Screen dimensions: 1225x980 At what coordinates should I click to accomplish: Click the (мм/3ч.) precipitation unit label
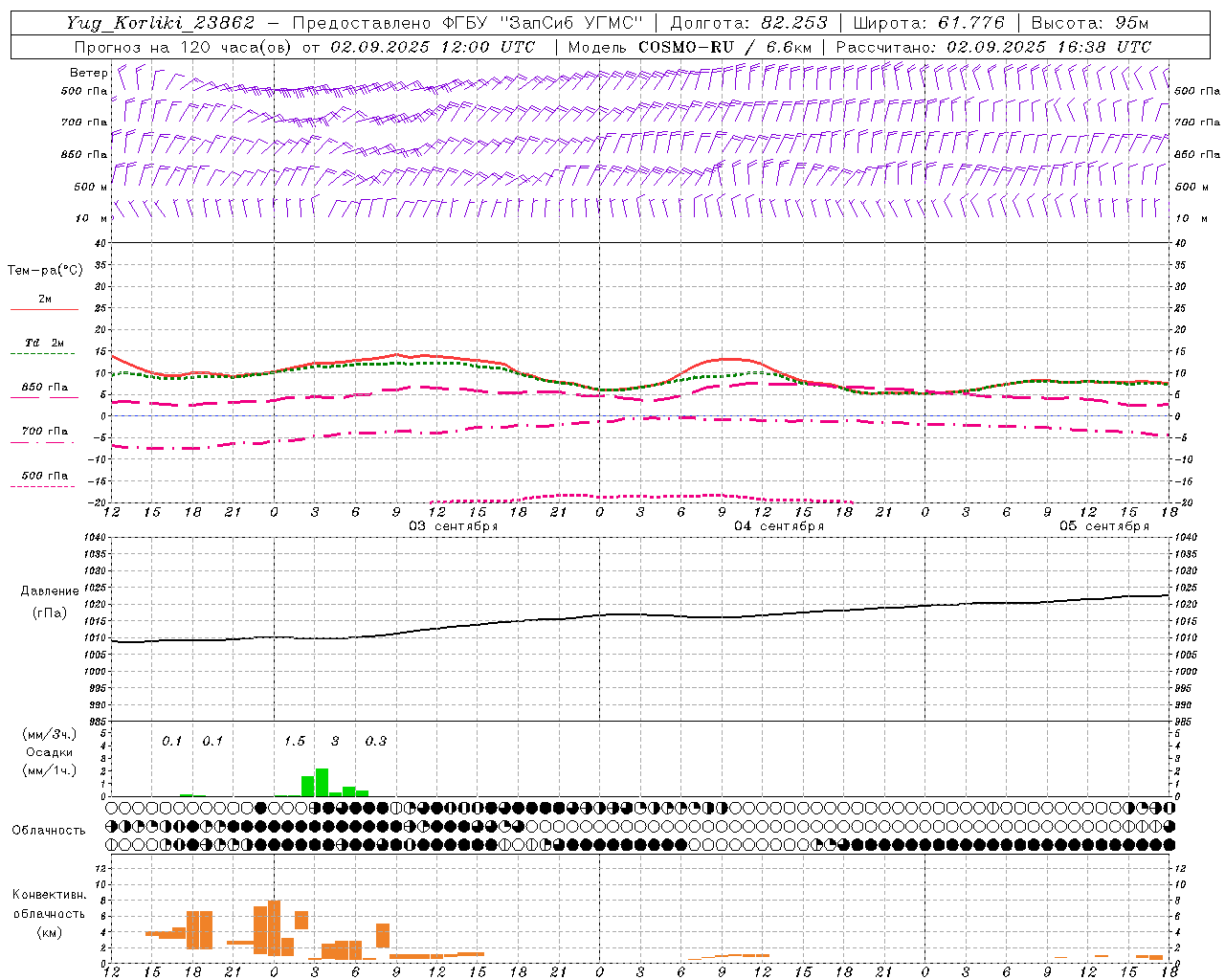pos(50,734)
